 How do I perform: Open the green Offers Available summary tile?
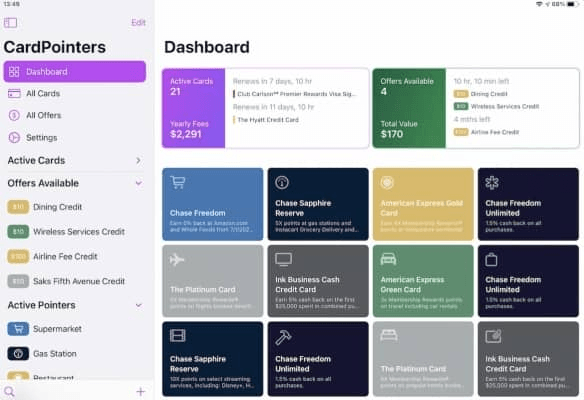tap(409, 108)
